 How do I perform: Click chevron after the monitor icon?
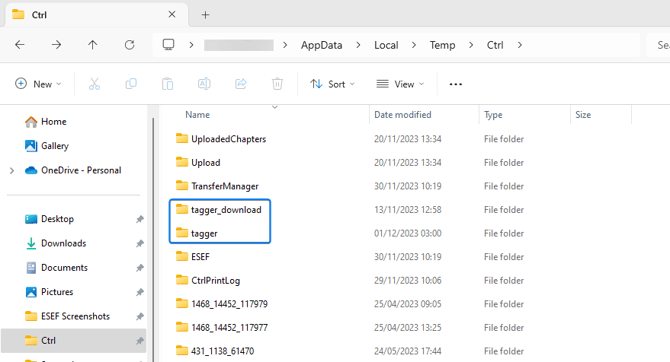click(x=191, y=45)
